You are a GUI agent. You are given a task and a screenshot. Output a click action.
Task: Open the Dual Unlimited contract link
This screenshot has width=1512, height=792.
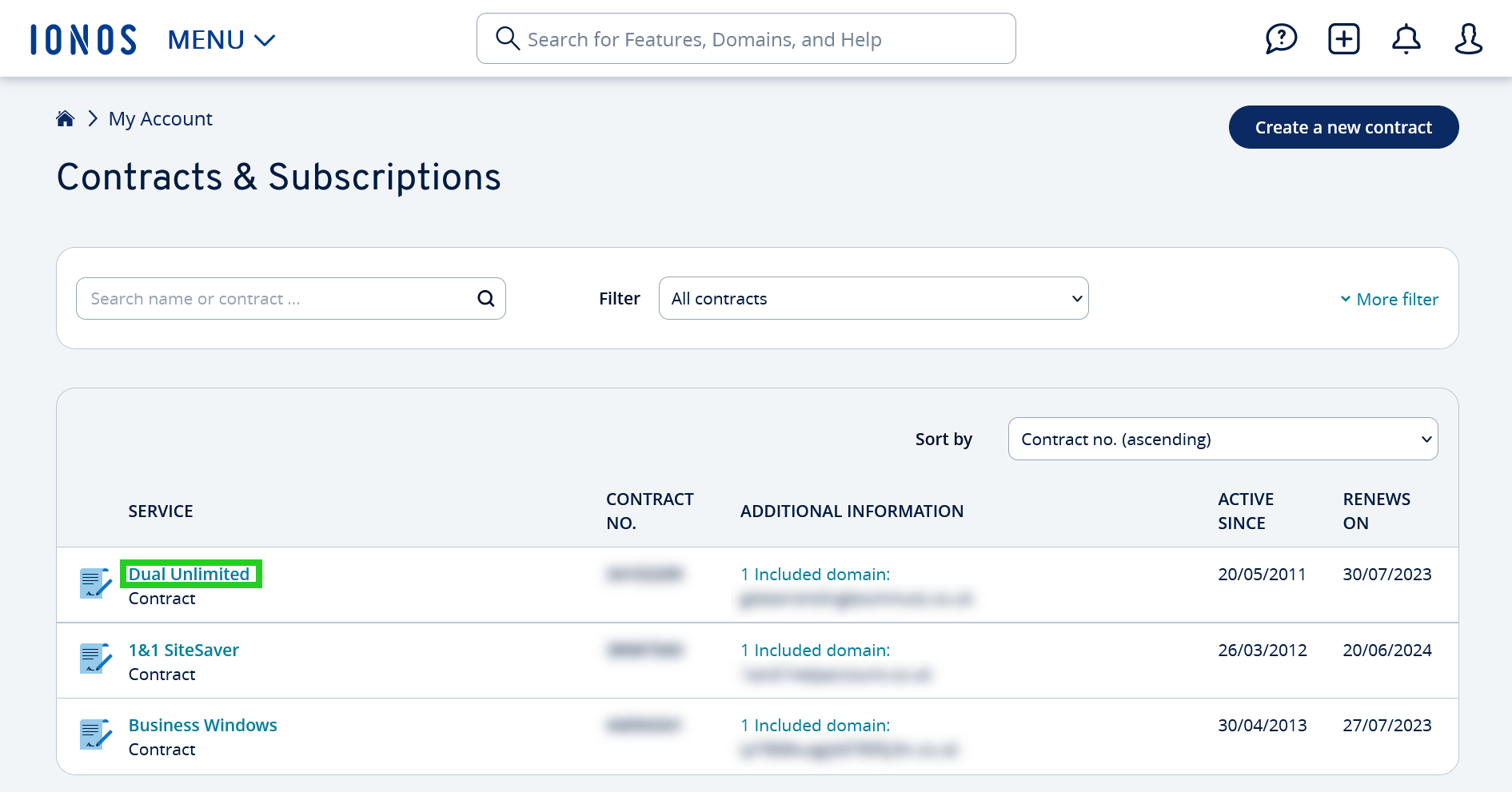[189, 575]
